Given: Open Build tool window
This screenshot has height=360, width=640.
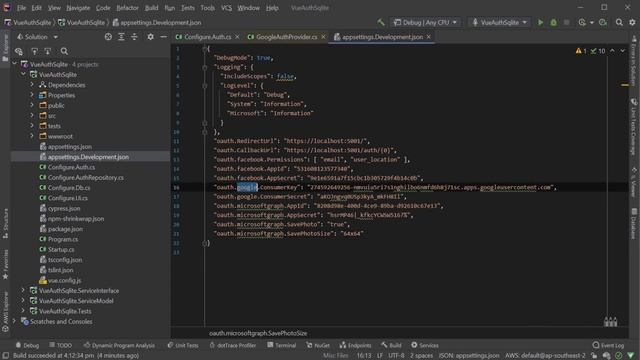Looking at the screenshot, I should (391, 345).
